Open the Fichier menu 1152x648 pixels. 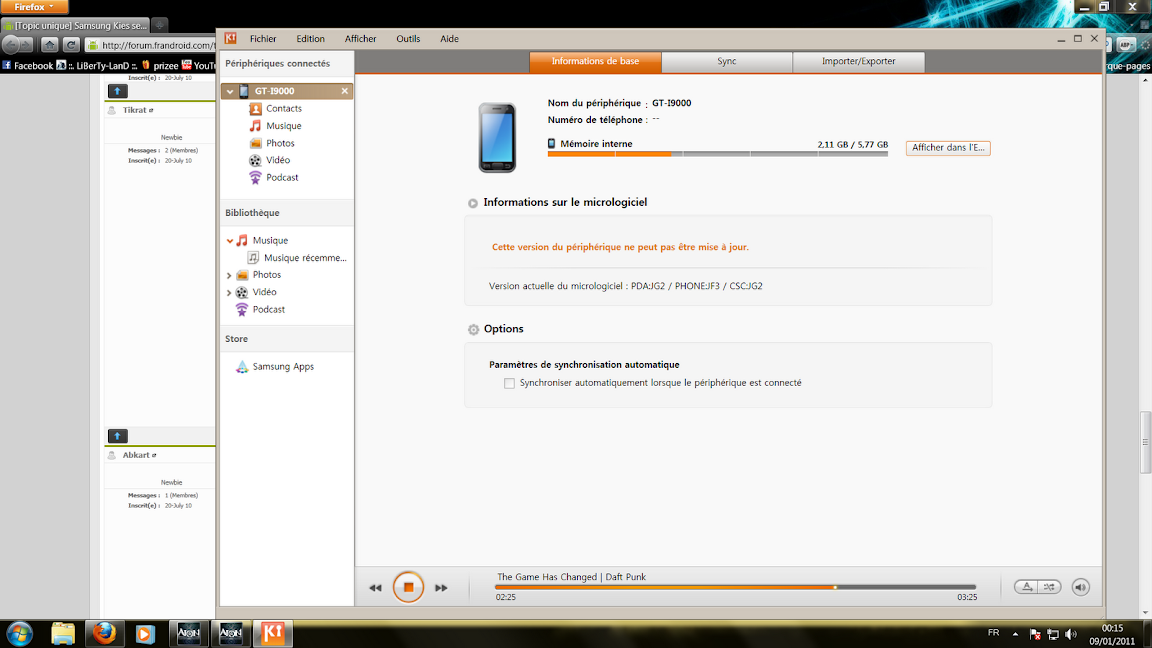[x=263, y=39]
